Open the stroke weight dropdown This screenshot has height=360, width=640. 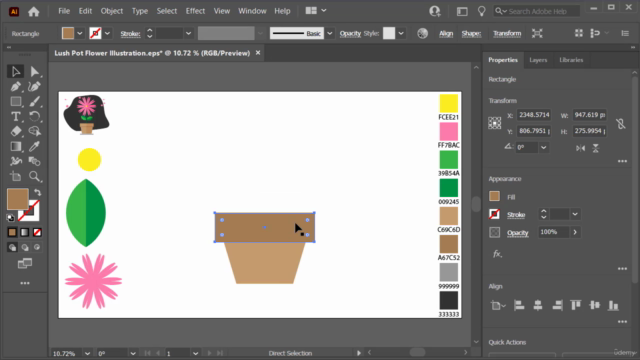click(x=188, y=33)
